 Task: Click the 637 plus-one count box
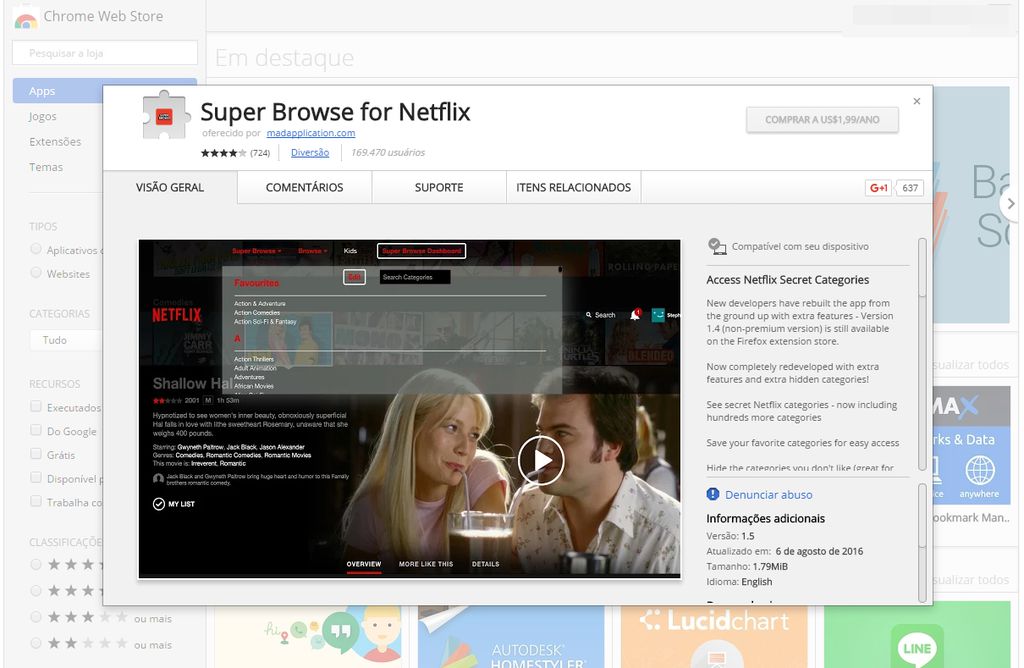[x=910, y=188]
